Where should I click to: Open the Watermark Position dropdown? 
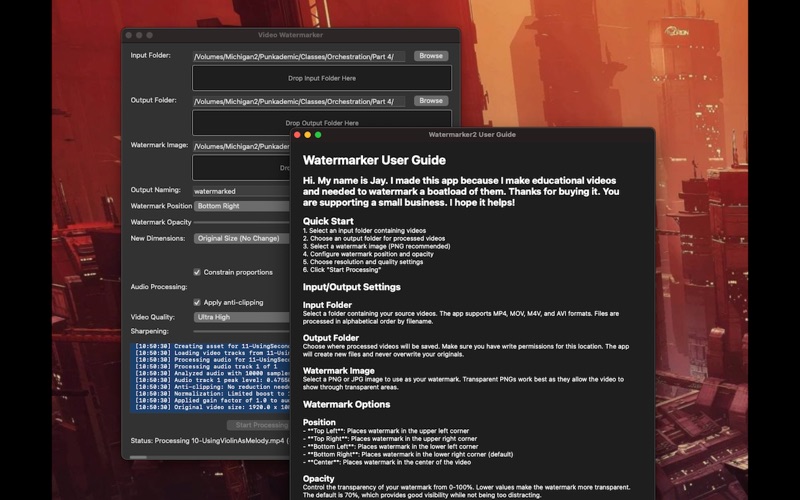point(242,206)
